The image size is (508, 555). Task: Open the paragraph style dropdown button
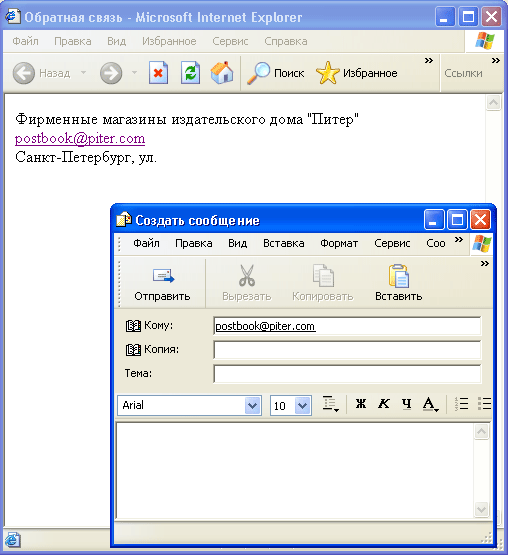pos(331,404)
